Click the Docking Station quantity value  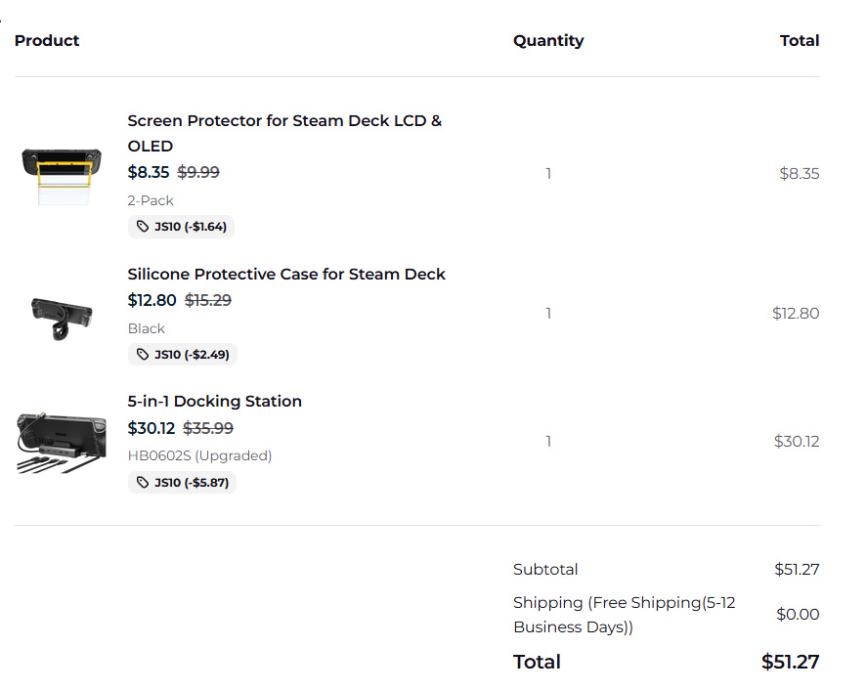(548, 441)
